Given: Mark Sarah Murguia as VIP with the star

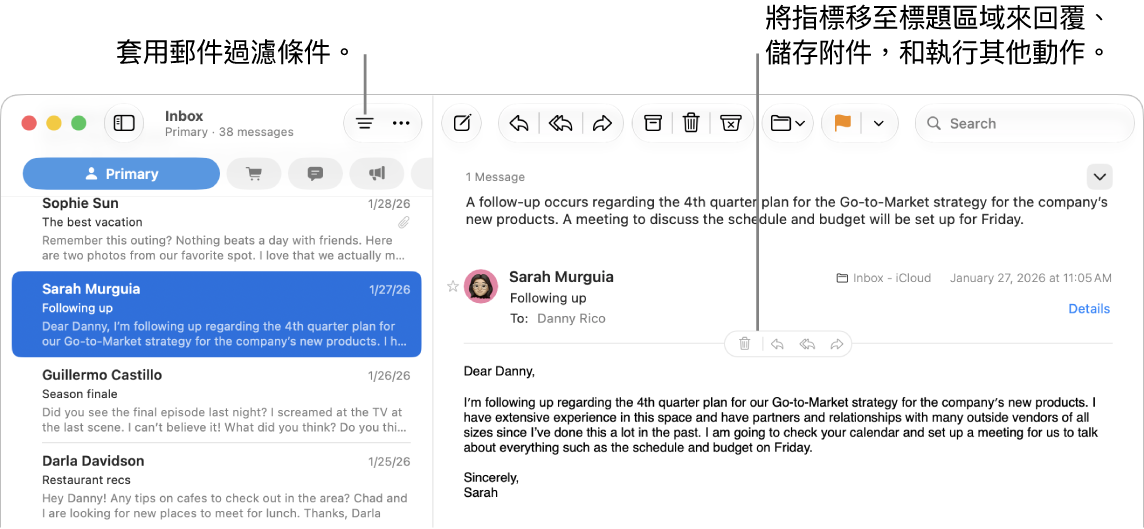Looking at the screenshot, I should coord(452,287).
